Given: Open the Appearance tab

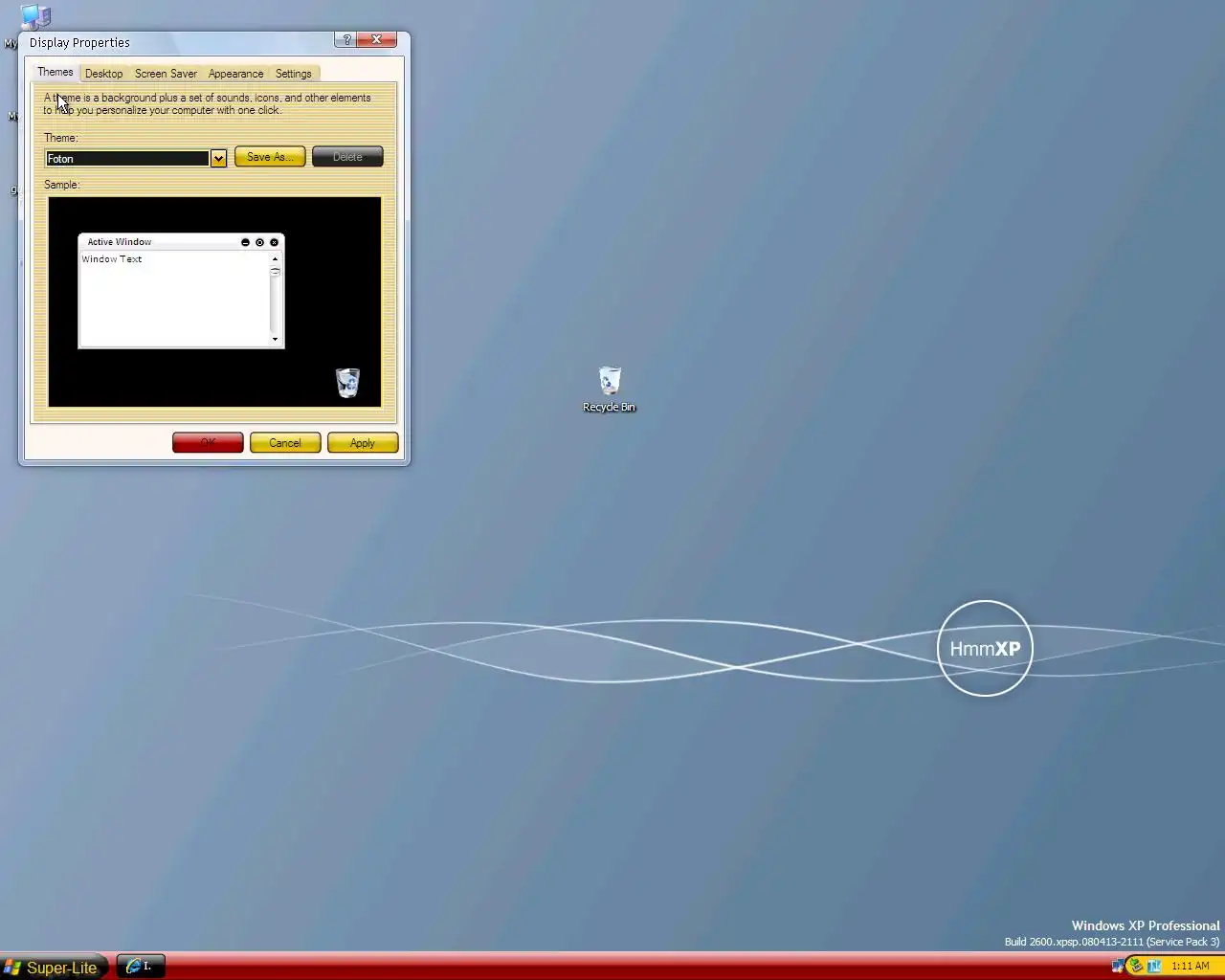Looking at the screenshot, I should pos(235,74).
